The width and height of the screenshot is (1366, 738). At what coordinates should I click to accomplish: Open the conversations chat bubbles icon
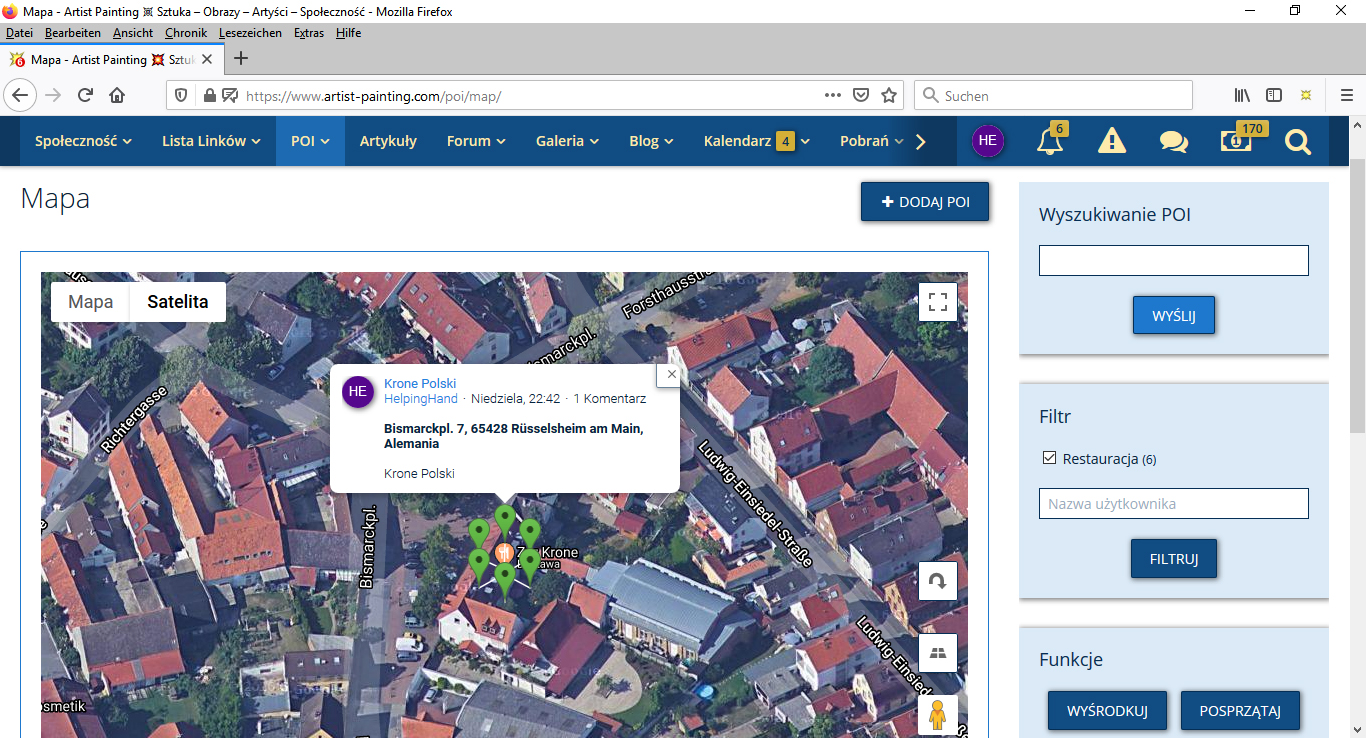(x=1173, y=141)
